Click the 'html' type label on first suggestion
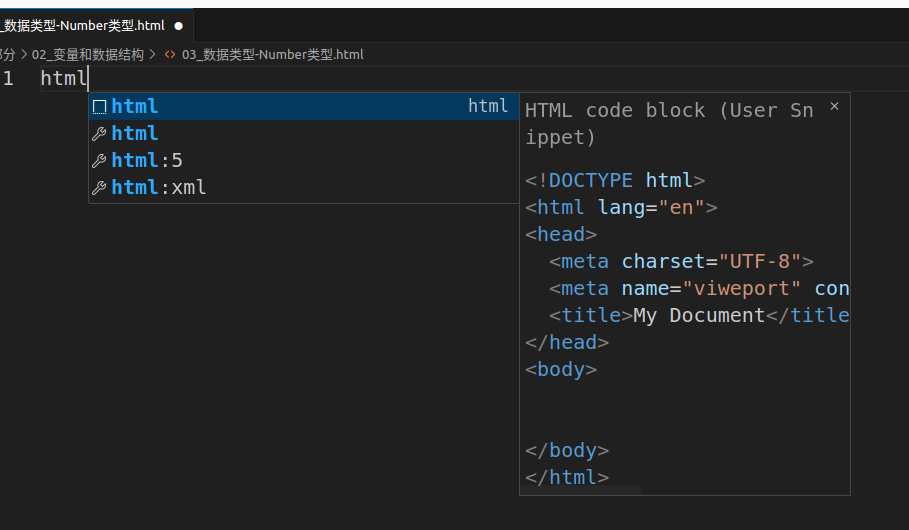The width and height of the screenshot is (909, 530). pos(488,106)
